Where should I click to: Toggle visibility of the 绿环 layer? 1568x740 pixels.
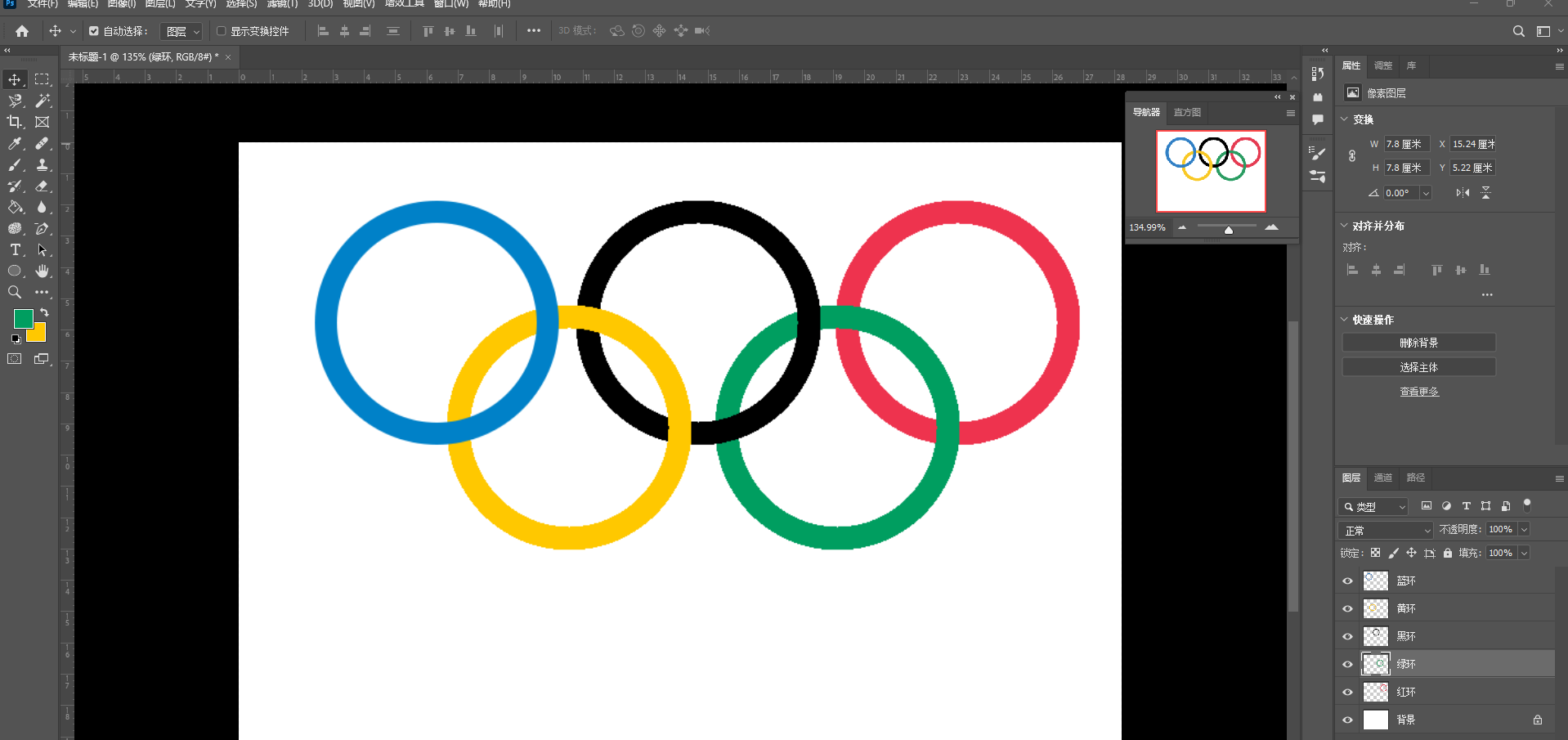point(1347,664)
